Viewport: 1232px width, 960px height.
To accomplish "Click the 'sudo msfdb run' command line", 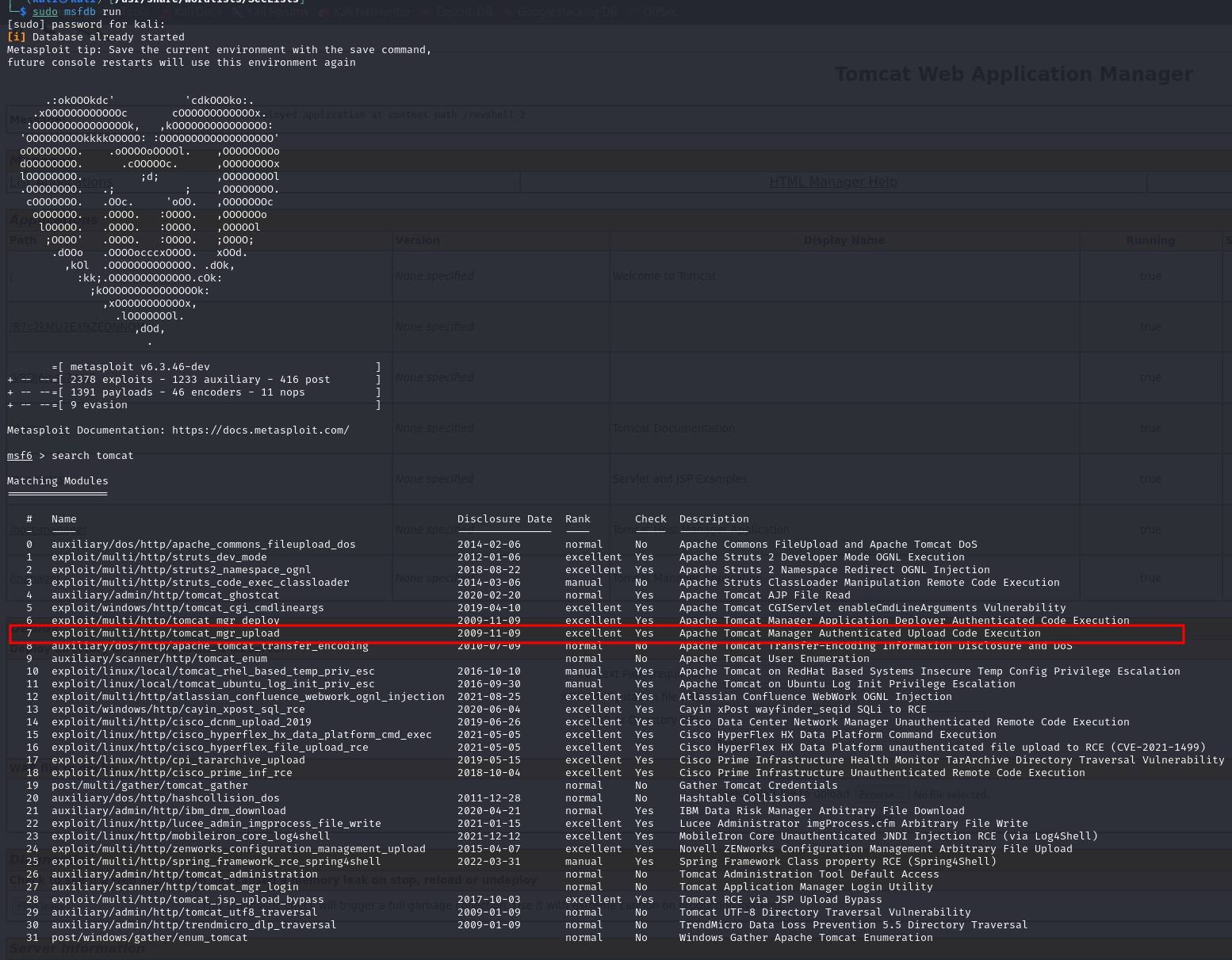I will coord(77,12).
